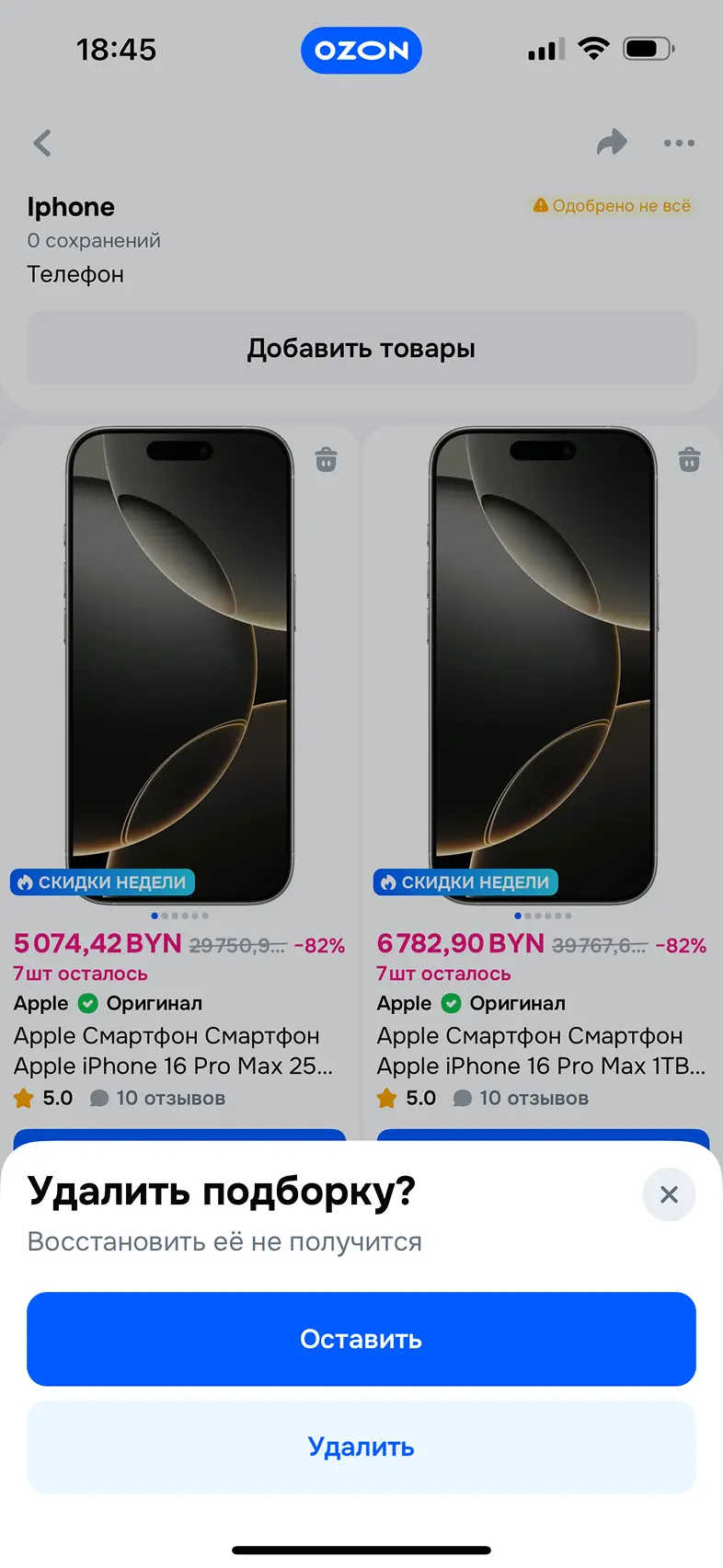
Task: Open the three-dots more options menu
Action: click(x=679, y=143)
